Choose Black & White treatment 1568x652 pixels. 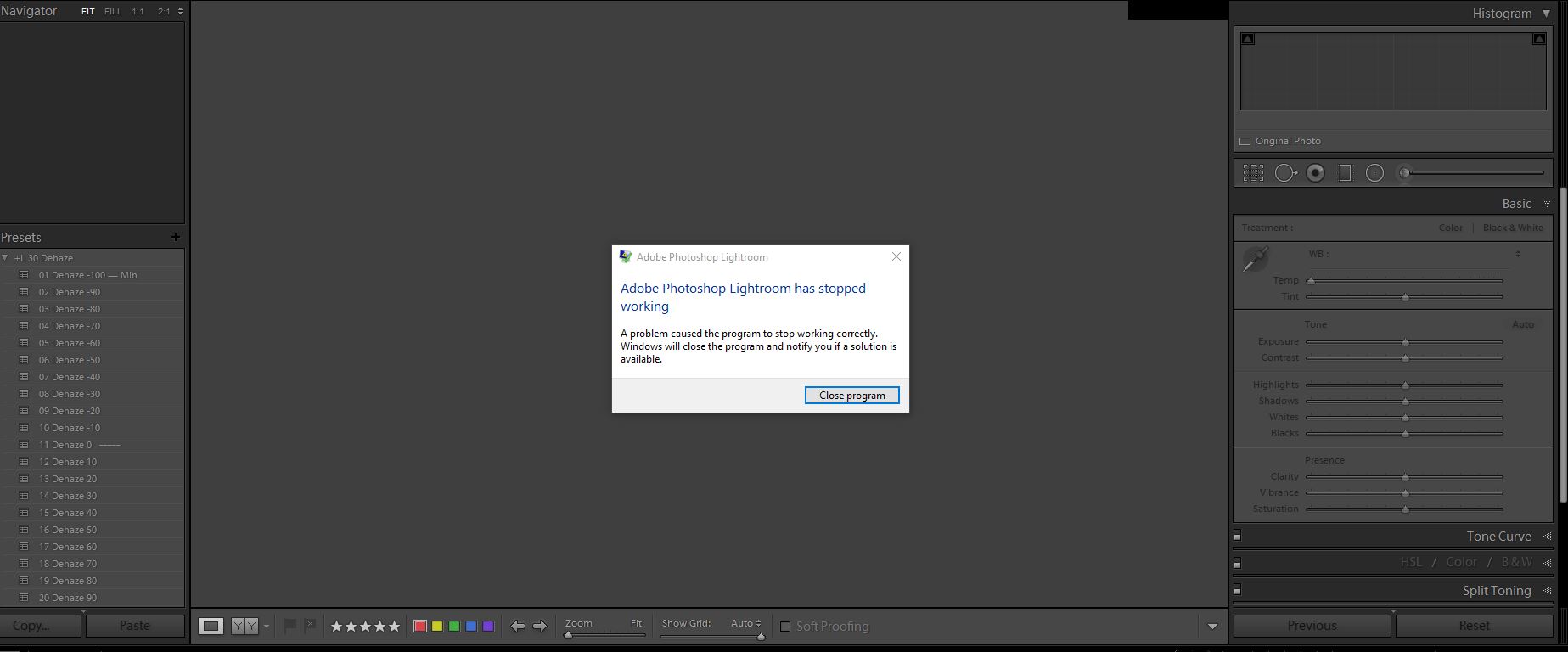pos(1513,228)
